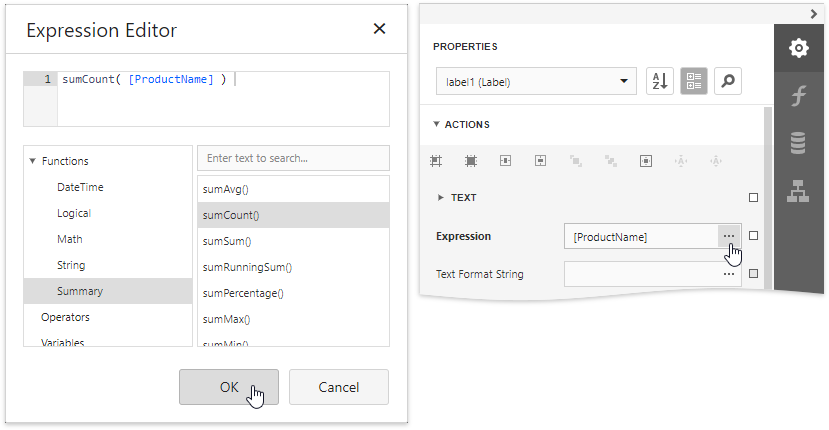Collapse the right panel chevron arrow
The image size is (829, 430).
[814, 13]
